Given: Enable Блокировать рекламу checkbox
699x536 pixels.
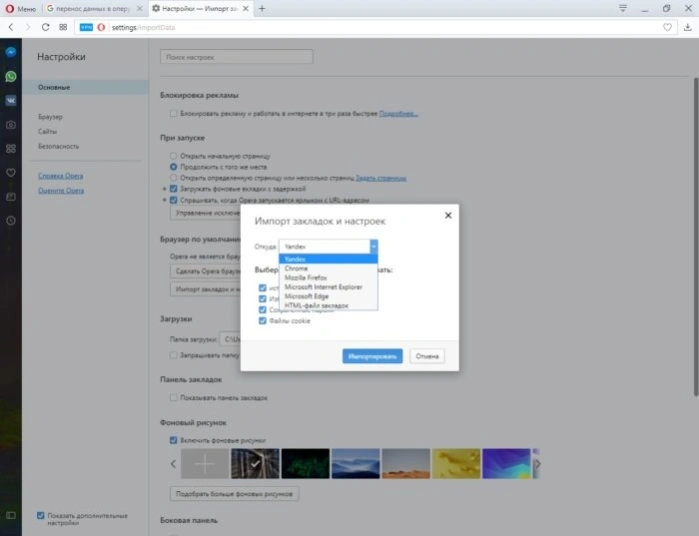Looking at the screenshot, I should pyautogui.click(x=173, y=114).
